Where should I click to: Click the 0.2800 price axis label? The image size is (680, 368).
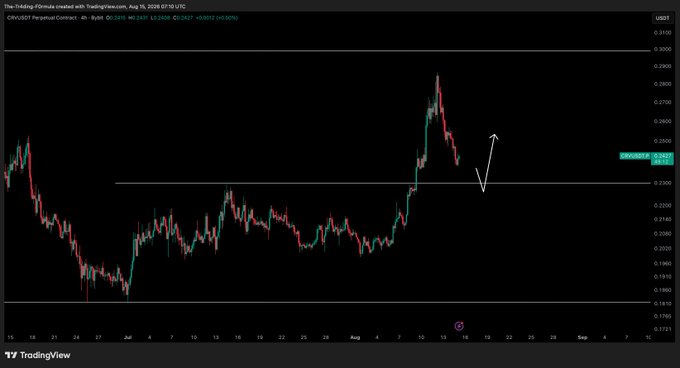coord(662,84)
